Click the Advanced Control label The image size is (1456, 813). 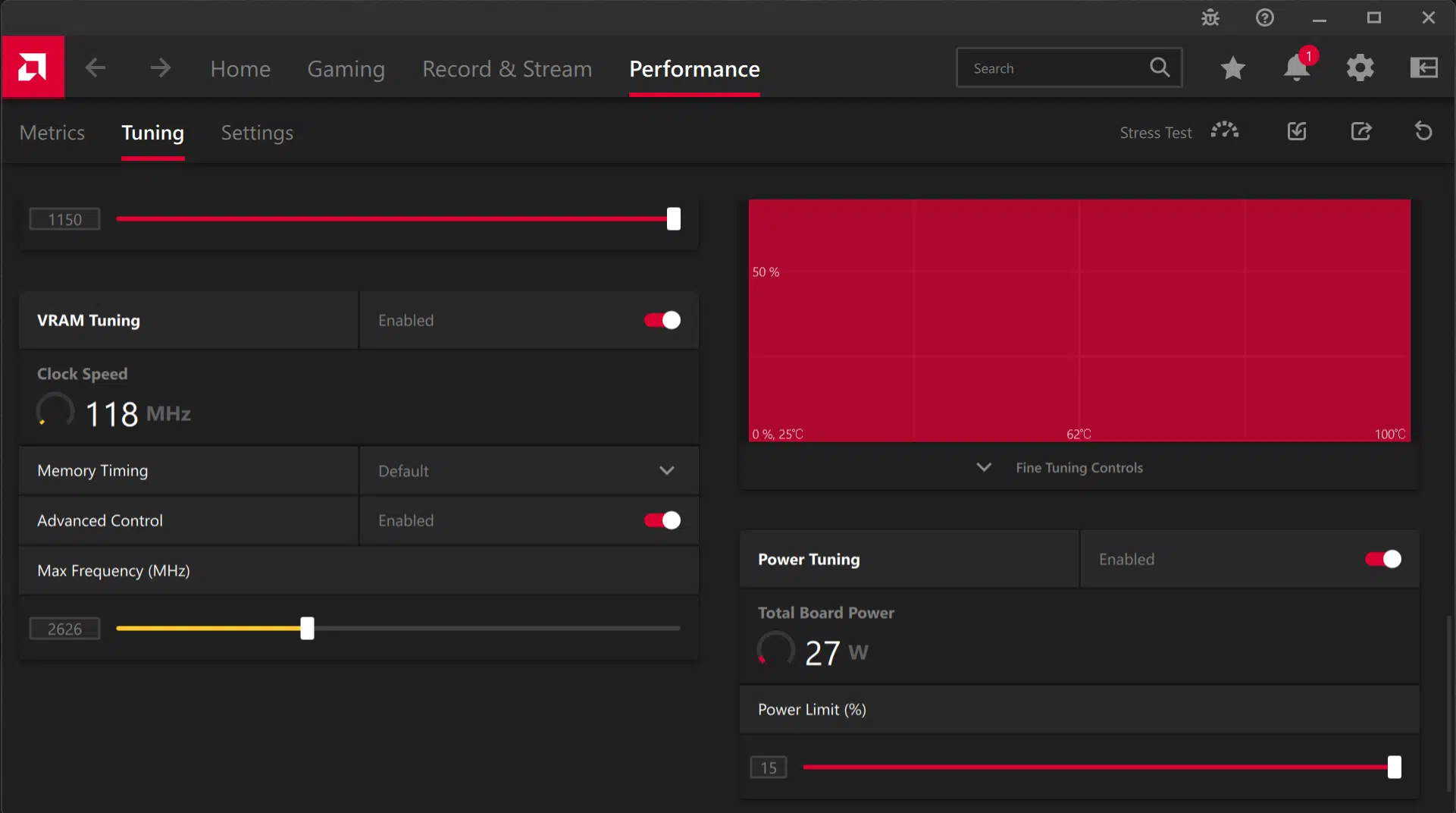pyautogui.click(x=100, y=520)
